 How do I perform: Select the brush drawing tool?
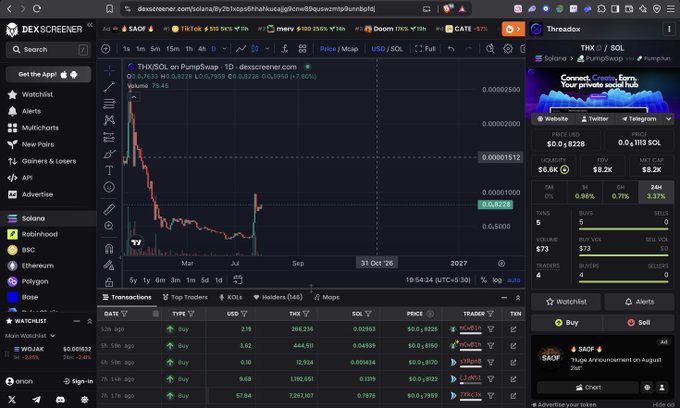(109, 154)
